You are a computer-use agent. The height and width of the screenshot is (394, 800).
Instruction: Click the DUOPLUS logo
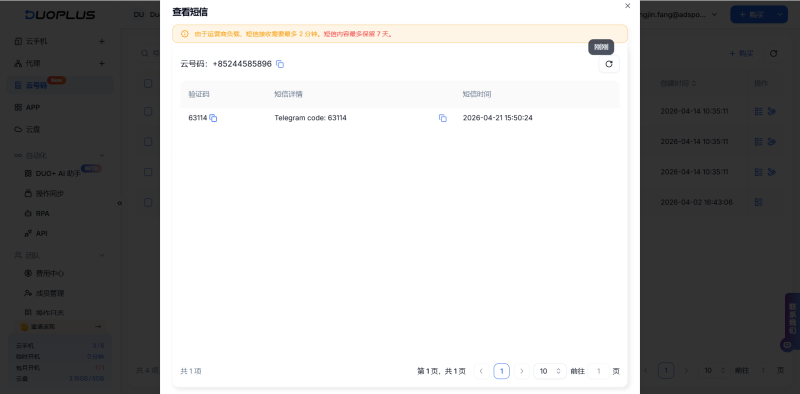[x=60, y=15]
